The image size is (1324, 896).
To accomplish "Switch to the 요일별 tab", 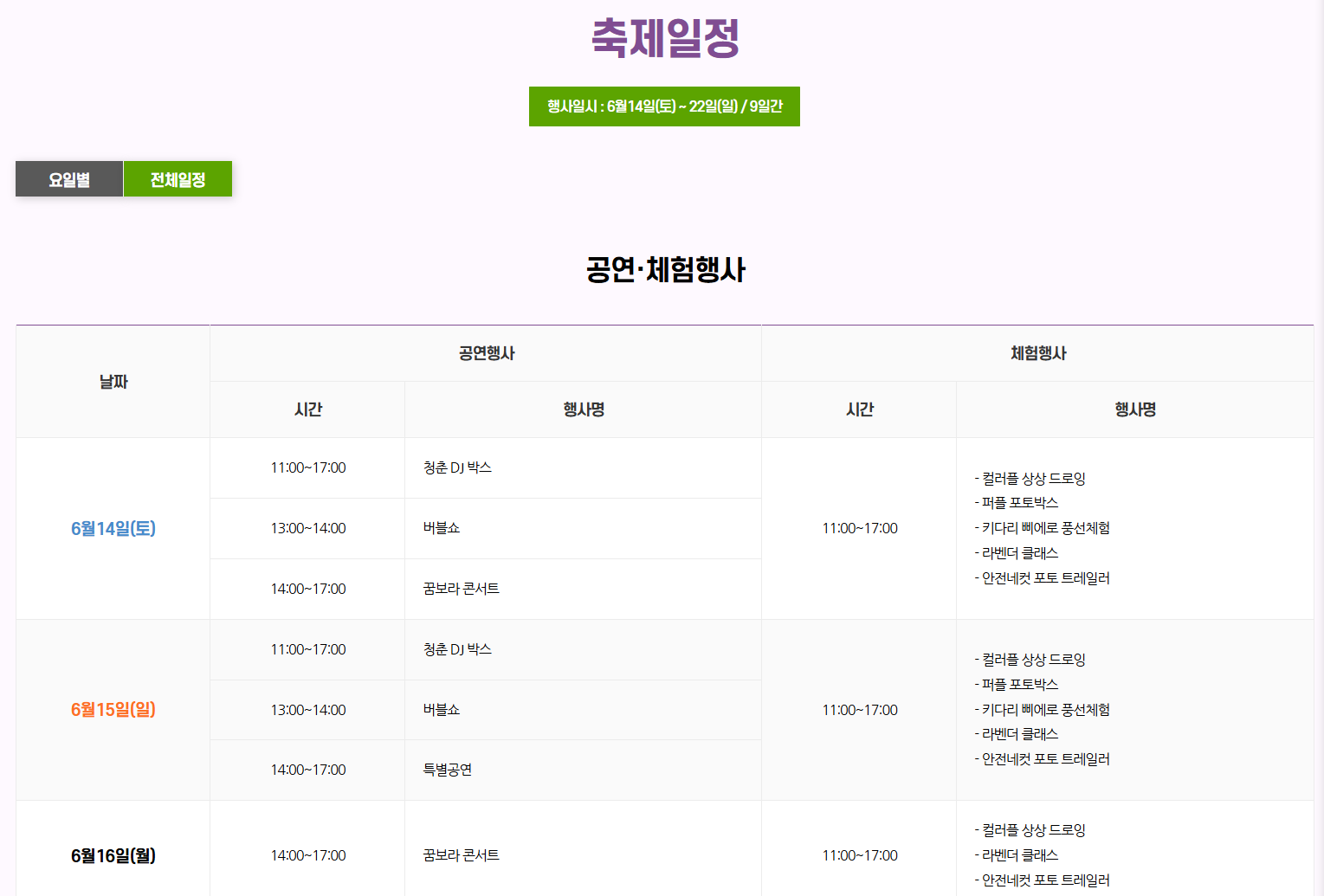I will (x=68, y=178).
